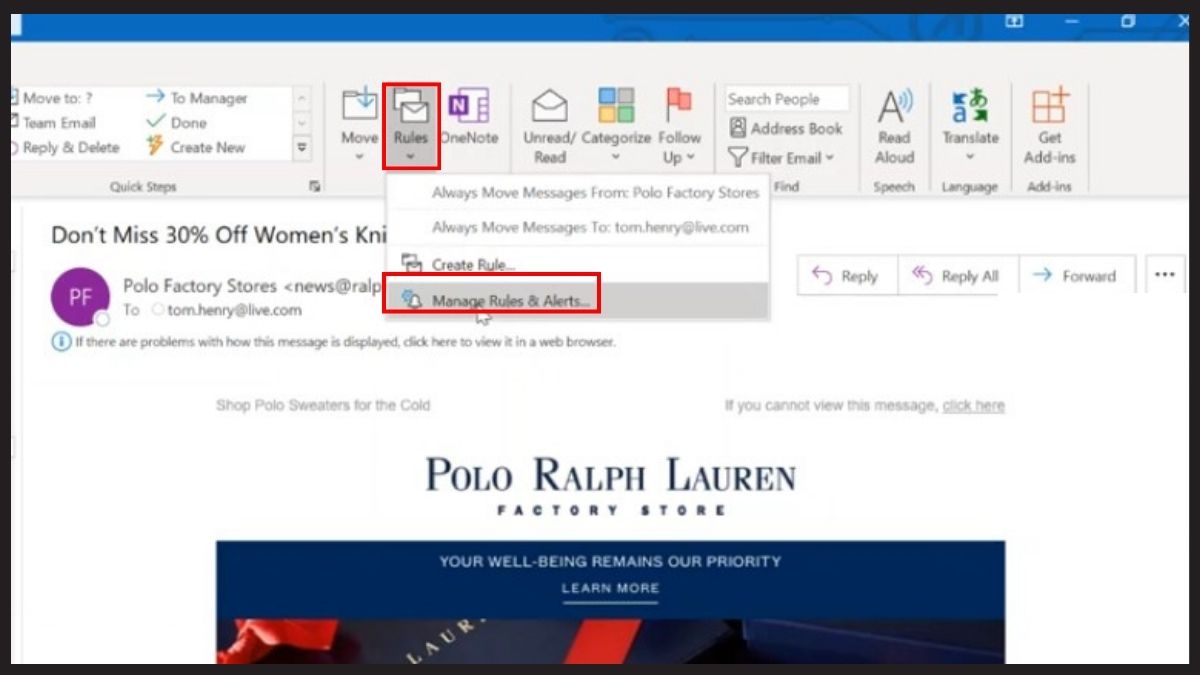Open the Move dropdown arrow
Viewport: 1200px width, 675px height.
point(359,157)
